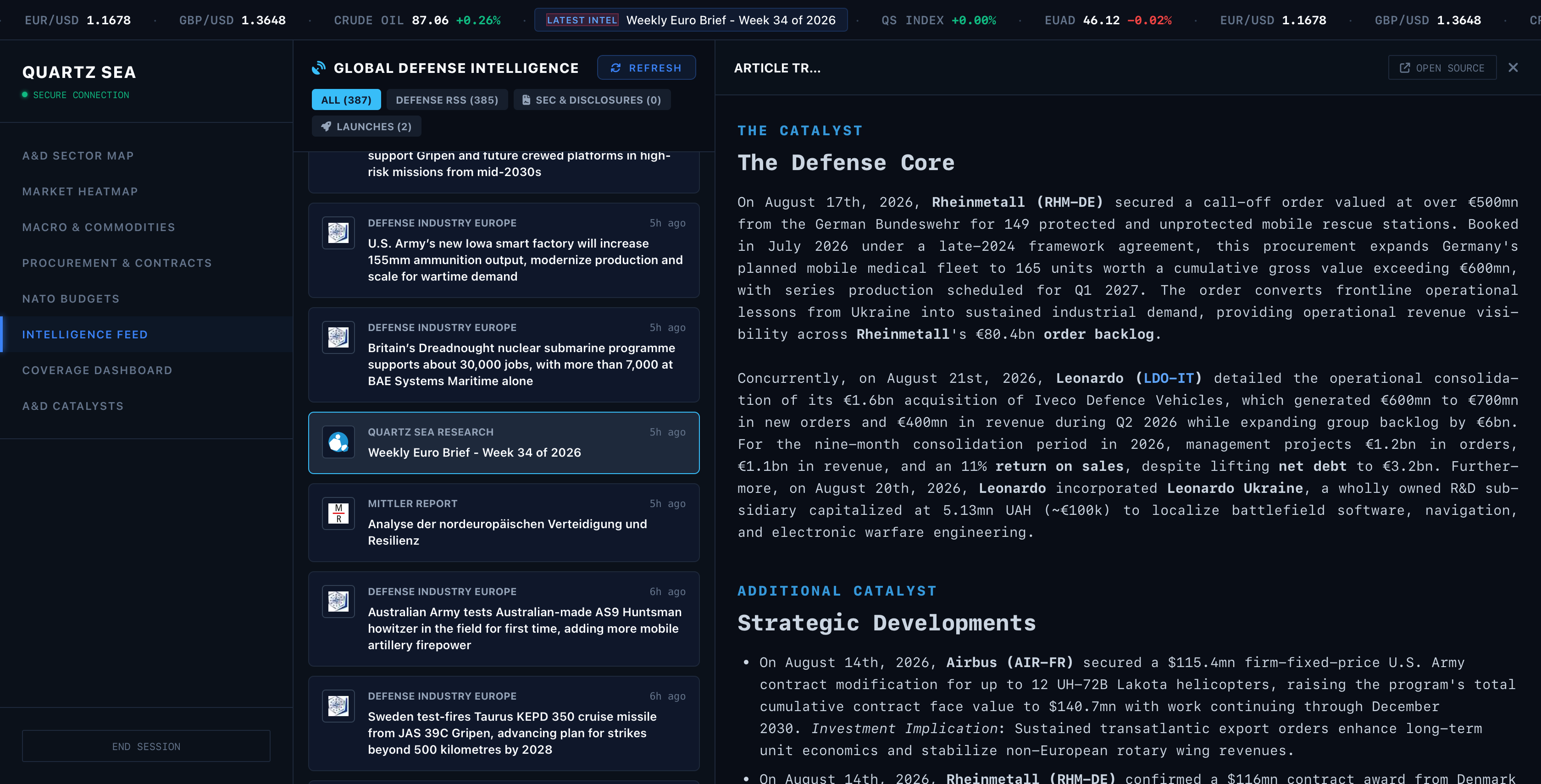Screen dimensions: 1541x784
Task: Click source logo of AS9 Huntsman article
Action: pos(338,601)
